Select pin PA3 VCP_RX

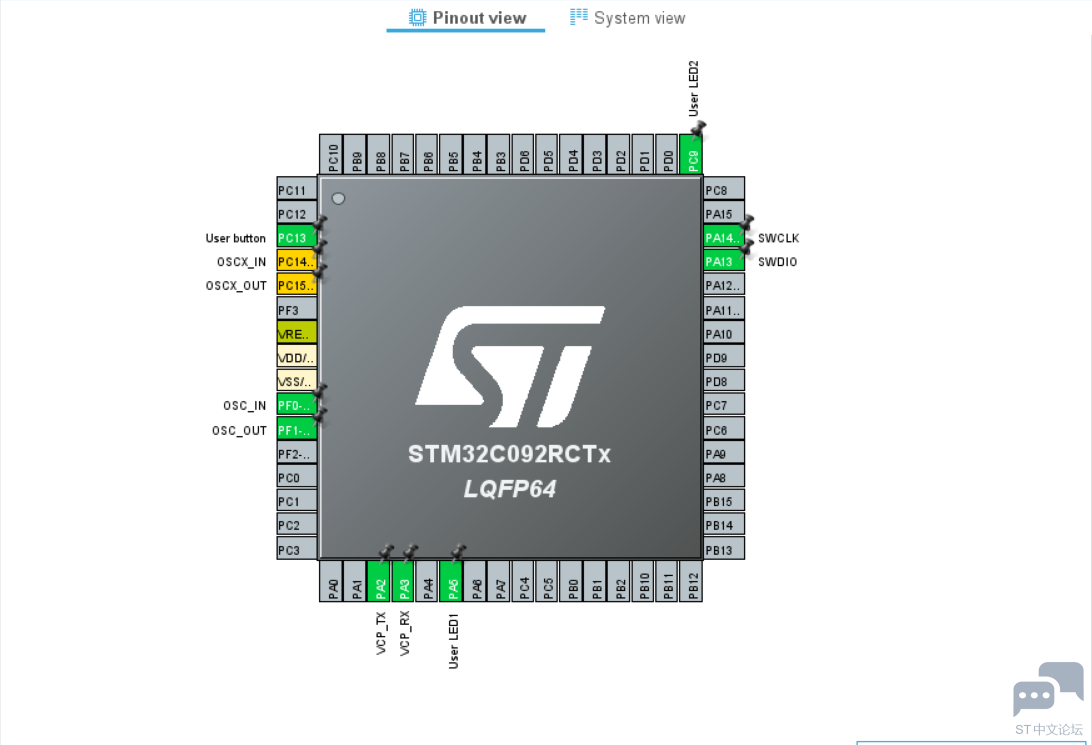coord(403,581)
